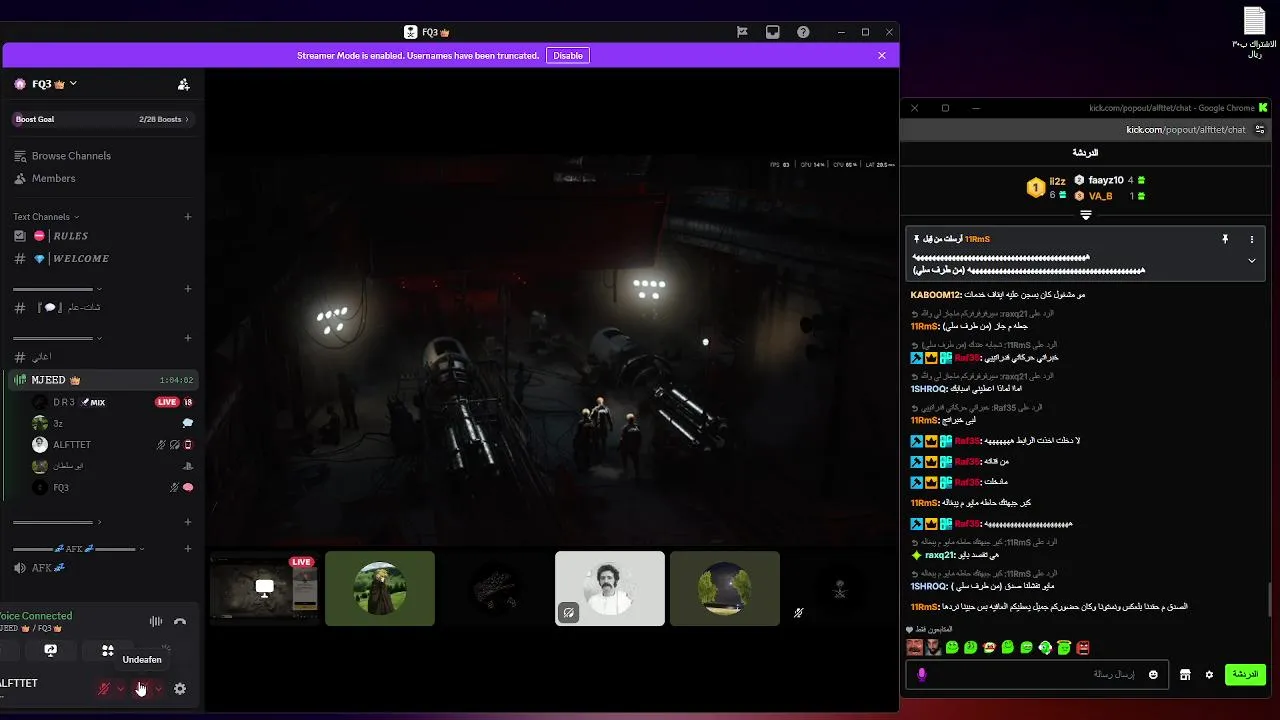Click the green الدردشة send button

[1245, 674]
